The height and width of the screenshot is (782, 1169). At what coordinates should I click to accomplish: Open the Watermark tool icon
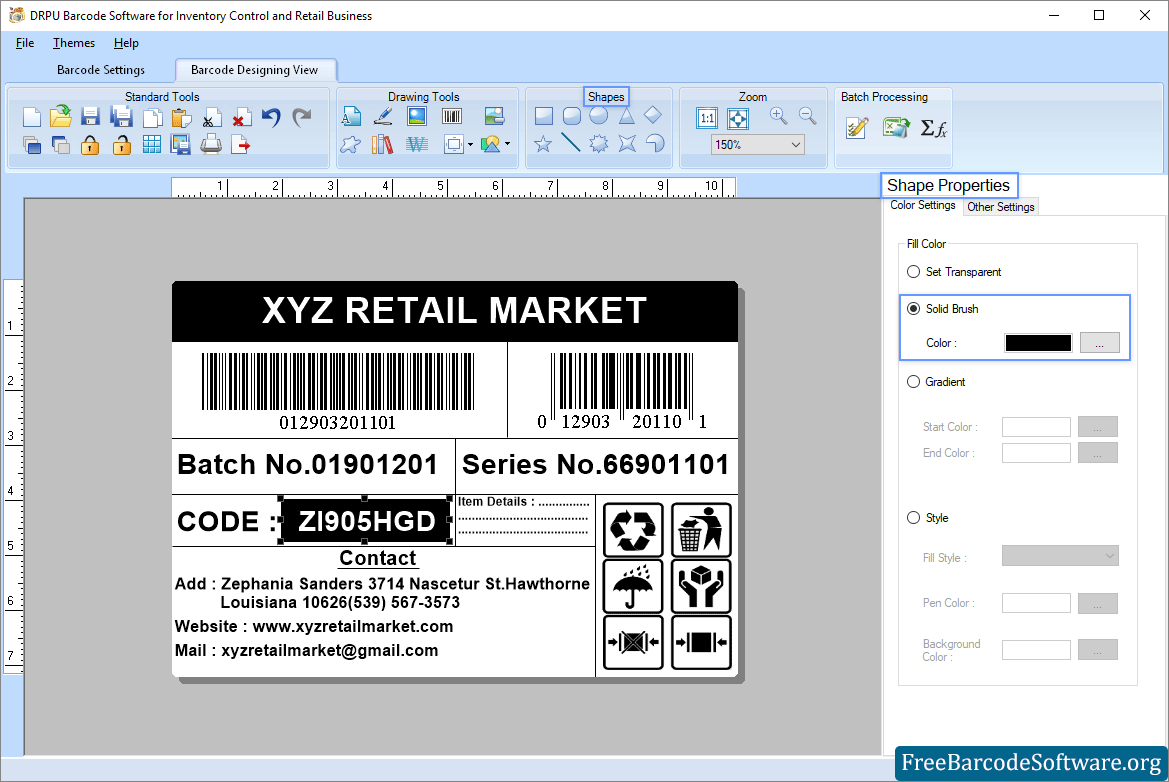(x=417, y=144)
